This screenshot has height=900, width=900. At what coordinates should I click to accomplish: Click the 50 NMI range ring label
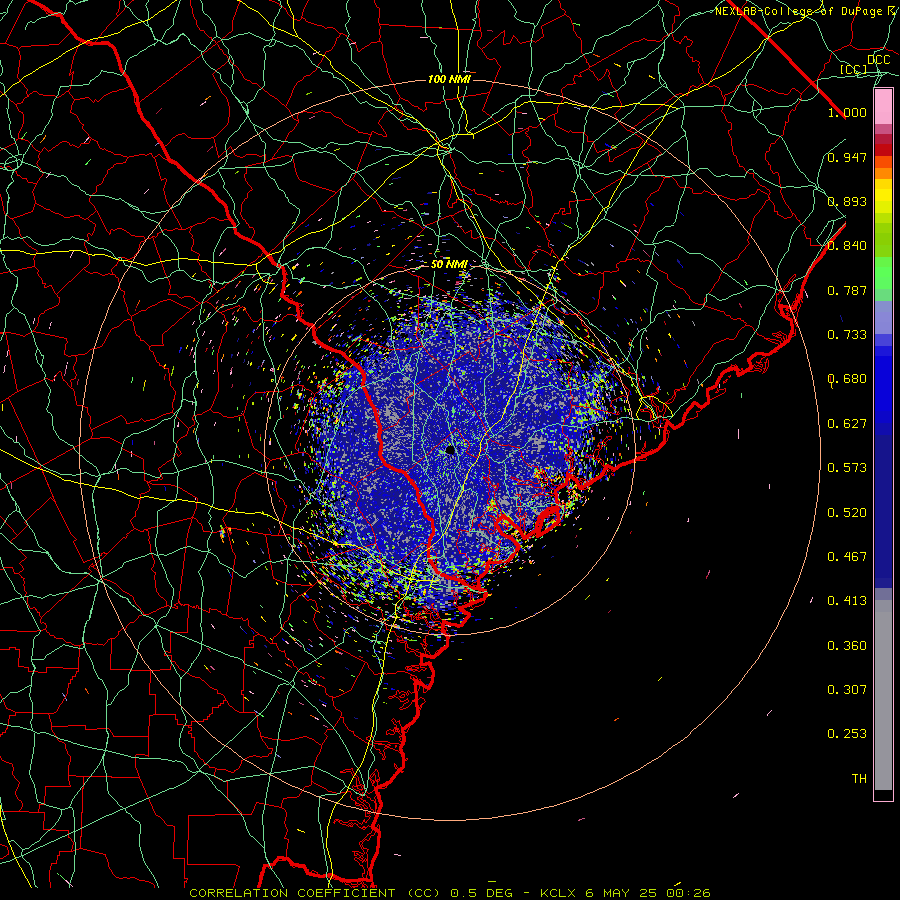pos(449,264)
